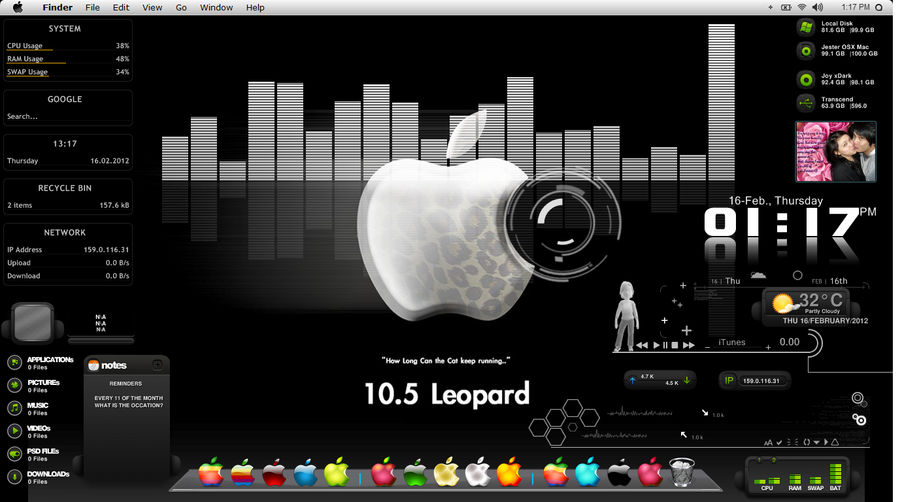Click the menu bar 1:17 PM clock

pyautogui.click(x=855, y=7)
